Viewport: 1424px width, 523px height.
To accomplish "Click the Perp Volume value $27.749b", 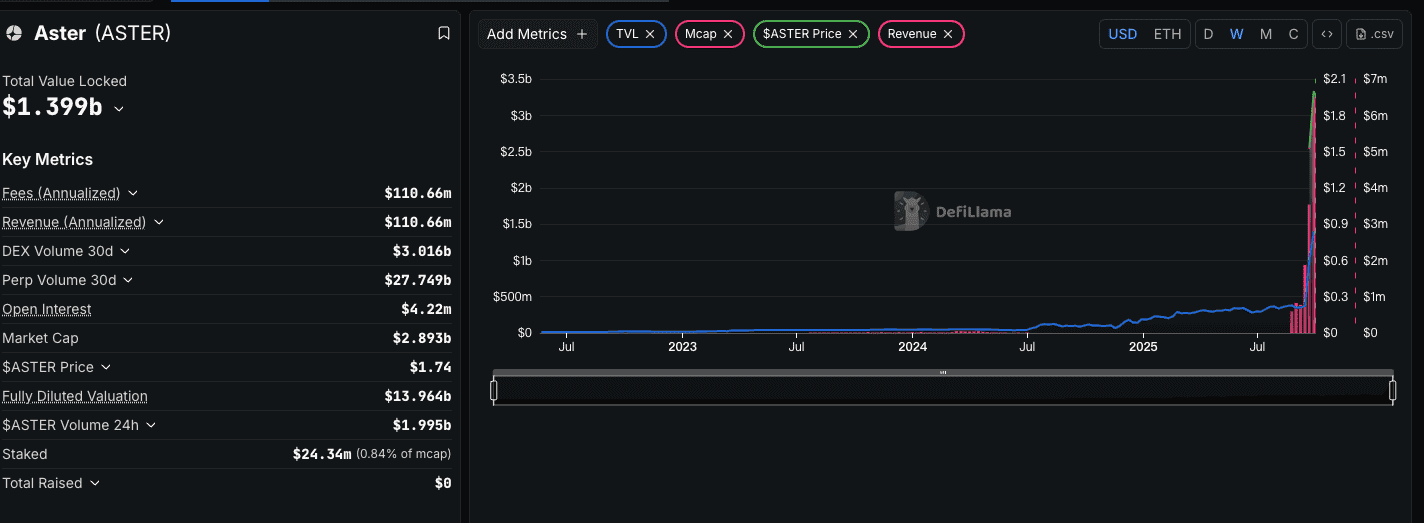I will pos(418,280).
